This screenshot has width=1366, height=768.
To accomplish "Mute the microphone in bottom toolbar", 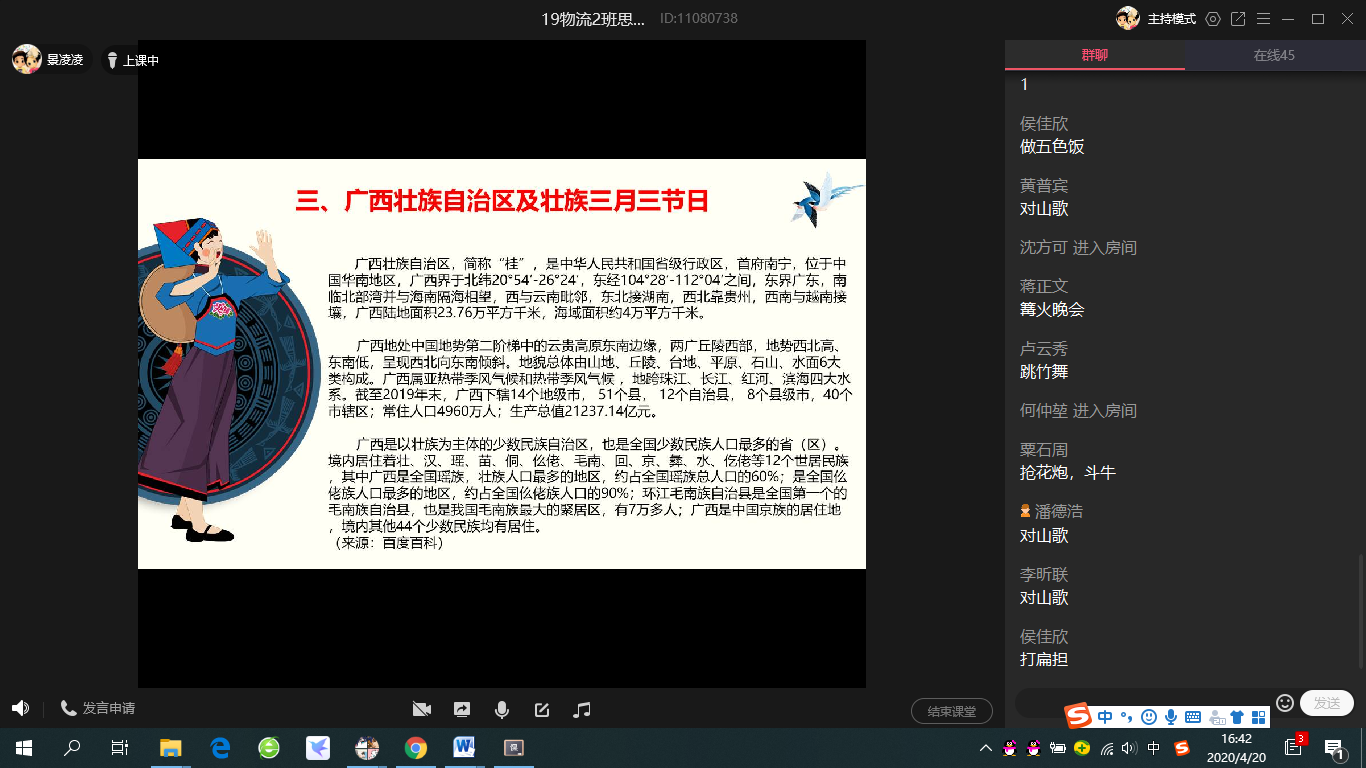I will tap(502, 709).
